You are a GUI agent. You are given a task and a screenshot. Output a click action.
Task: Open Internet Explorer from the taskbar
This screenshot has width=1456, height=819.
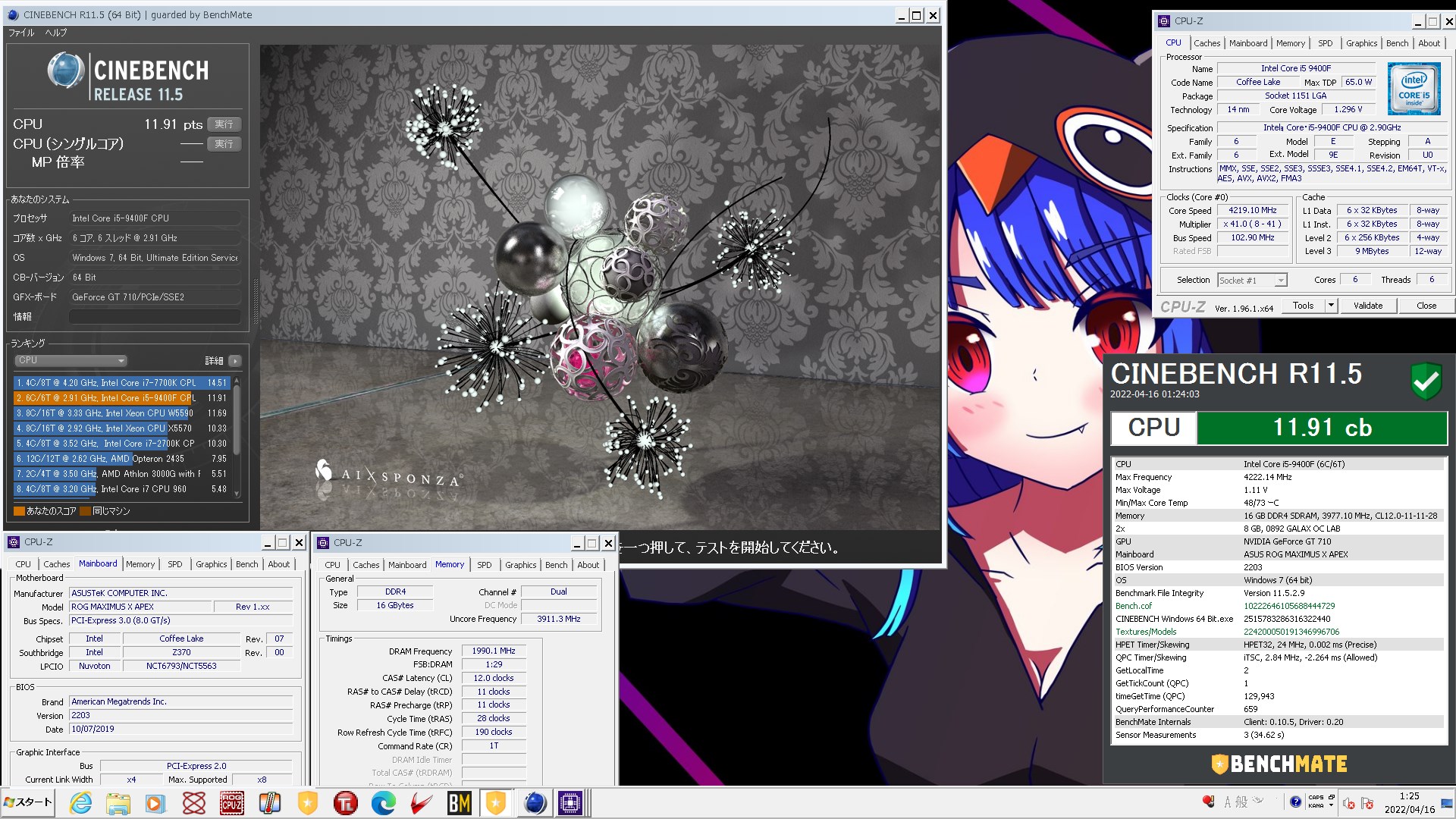(80, 803)
